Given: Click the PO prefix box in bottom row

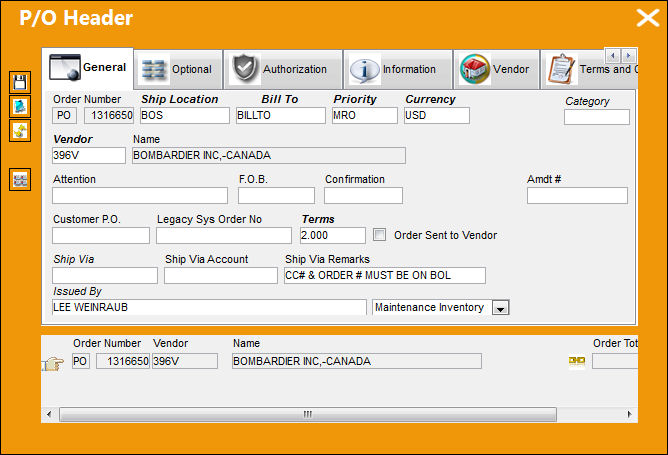Looking at the screenshot, I should (81, 361).
